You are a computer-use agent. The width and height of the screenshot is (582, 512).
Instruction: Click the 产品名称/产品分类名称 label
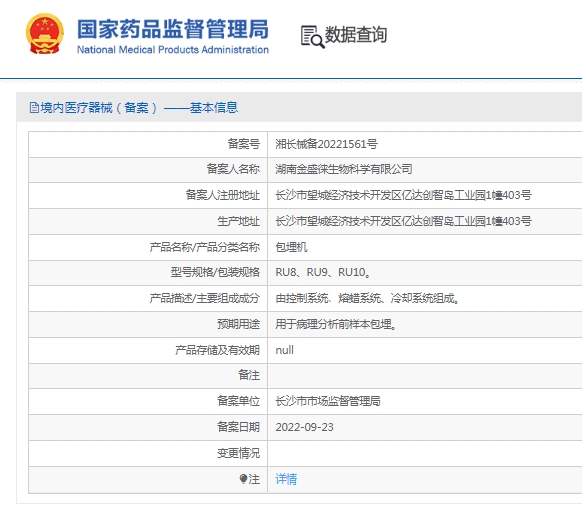(205, 247)
